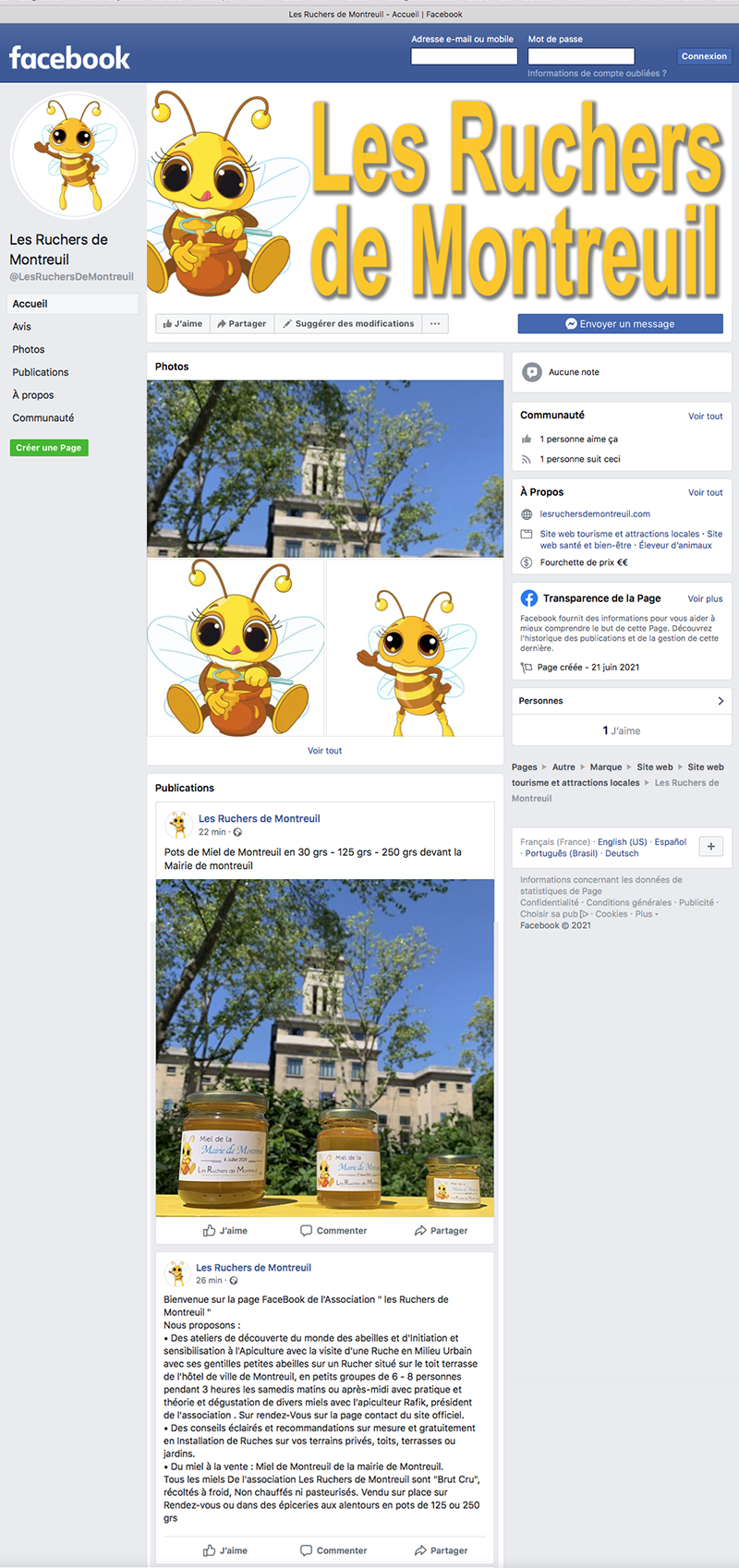Like the 'Pots de Miel' post
The image size is (739, 1568).
point(225,1231)
